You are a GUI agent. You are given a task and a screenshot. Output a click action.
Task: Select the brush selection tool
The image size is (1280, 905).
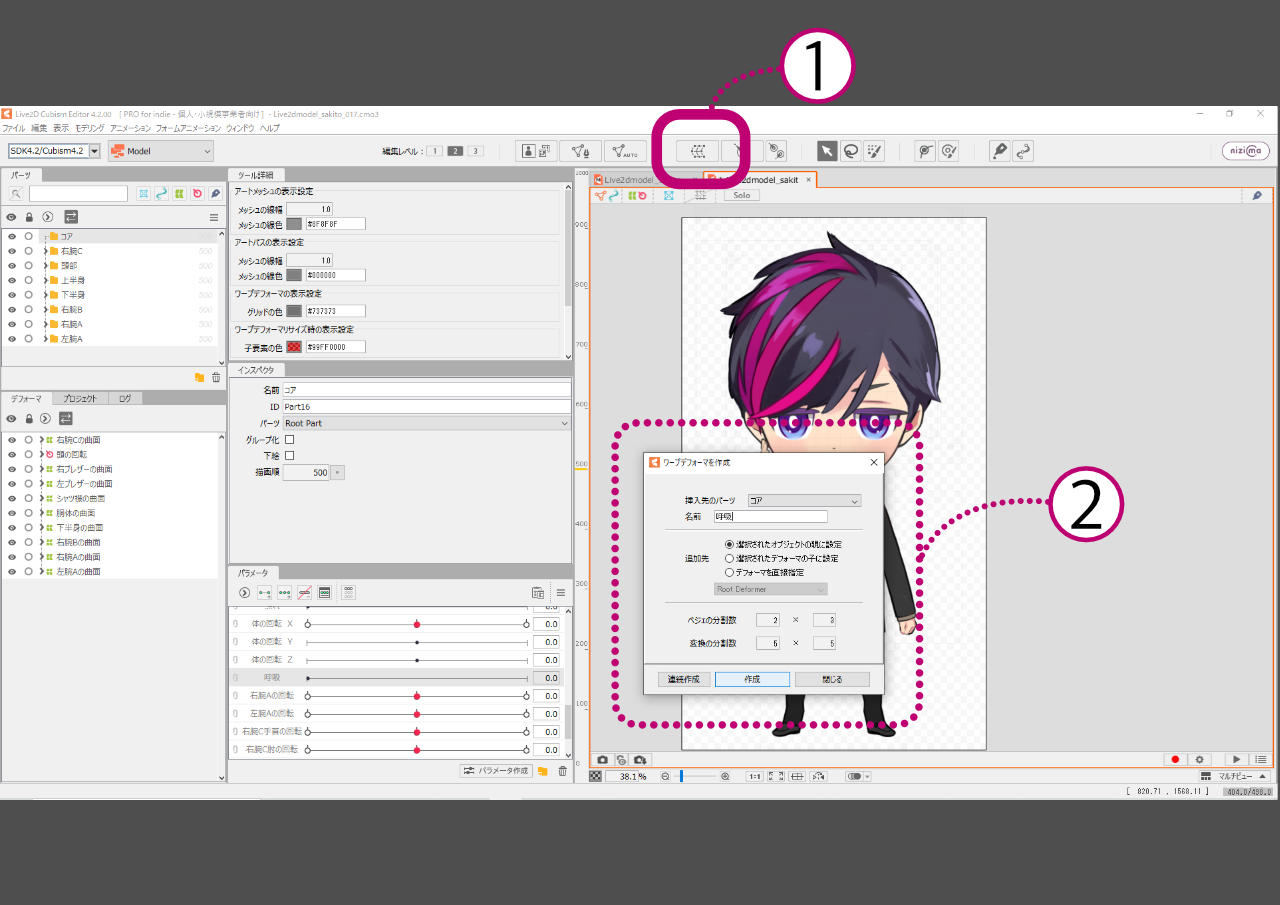875,151
